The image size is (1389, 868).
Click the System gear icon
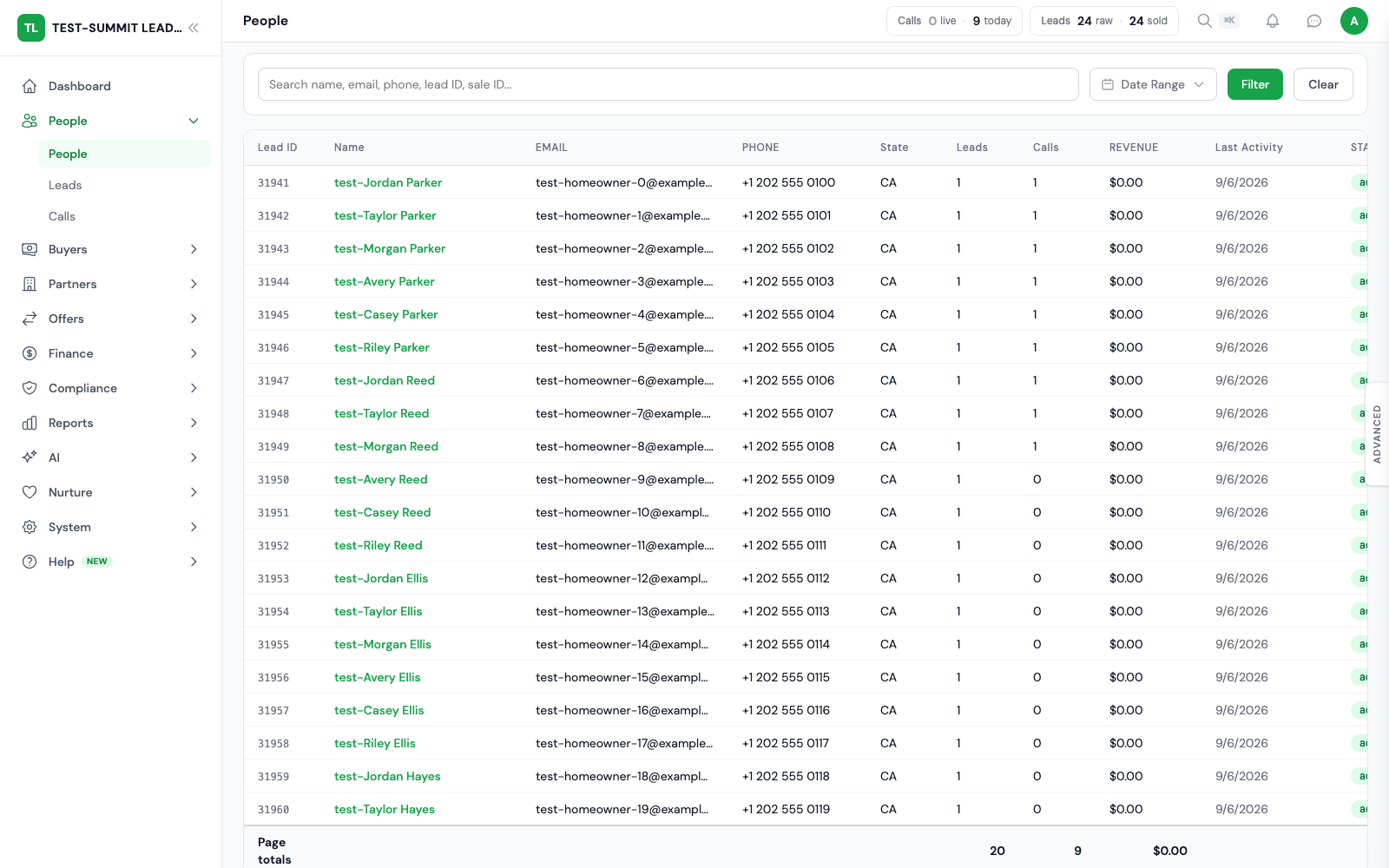[30, 527]
